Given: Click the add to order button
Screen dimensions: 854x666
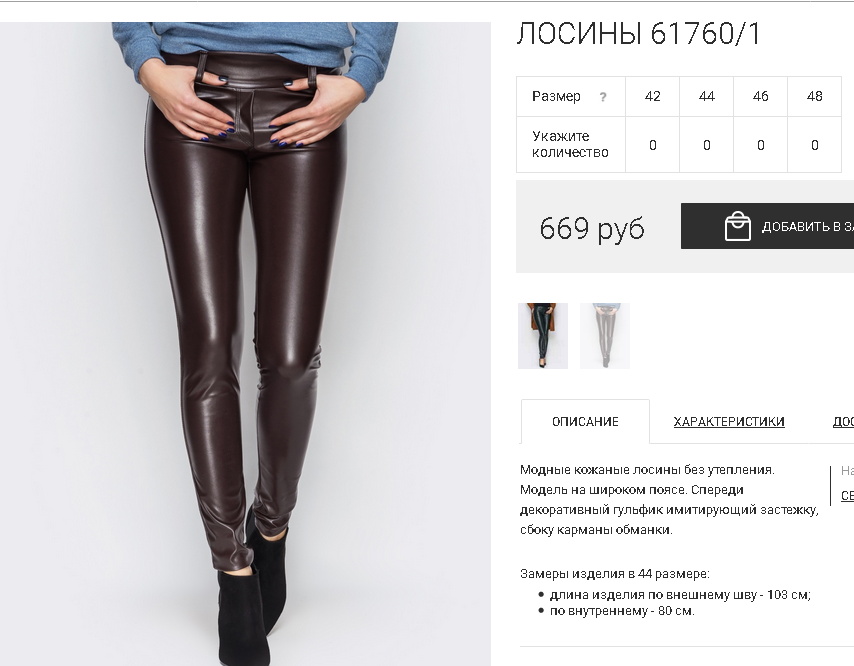Looking at the screenshot, I should [767, 226].
